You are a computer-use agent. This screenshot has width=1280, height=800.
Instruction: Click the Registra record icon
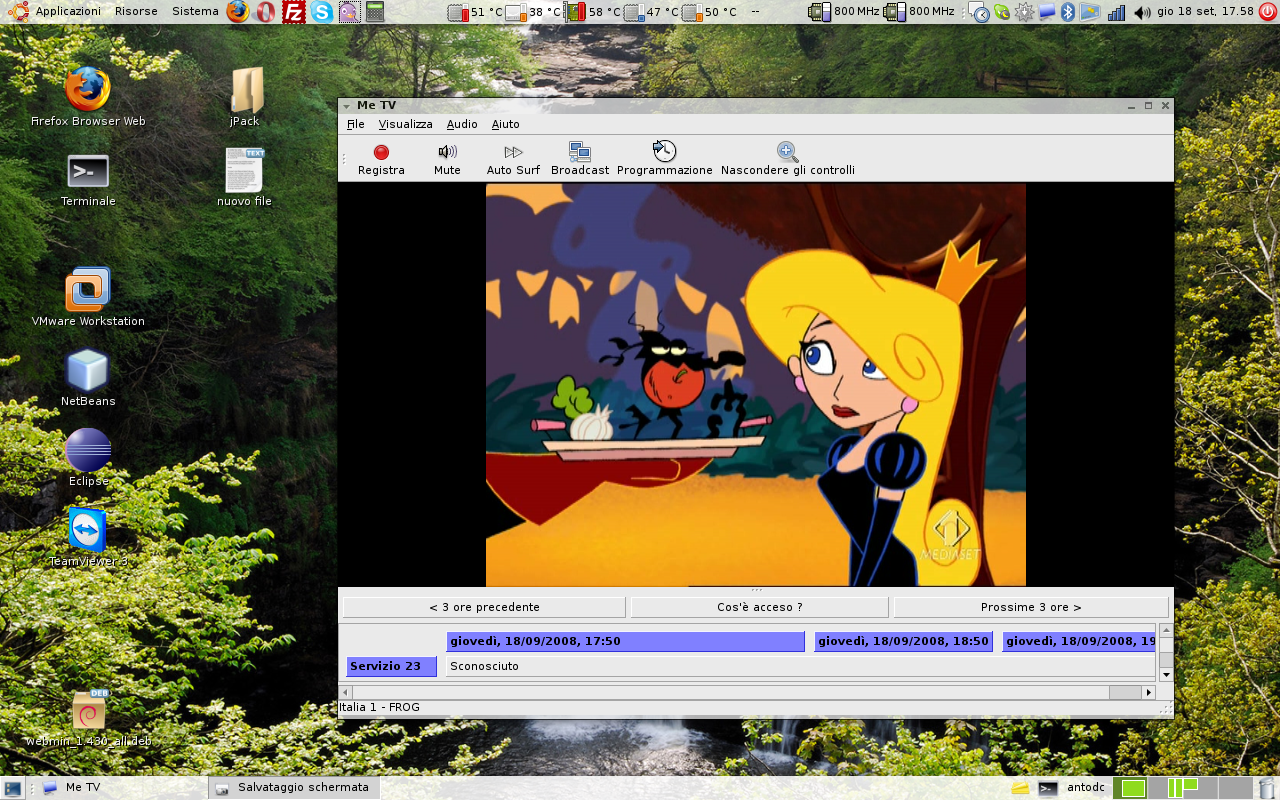(x=381, y=153)
